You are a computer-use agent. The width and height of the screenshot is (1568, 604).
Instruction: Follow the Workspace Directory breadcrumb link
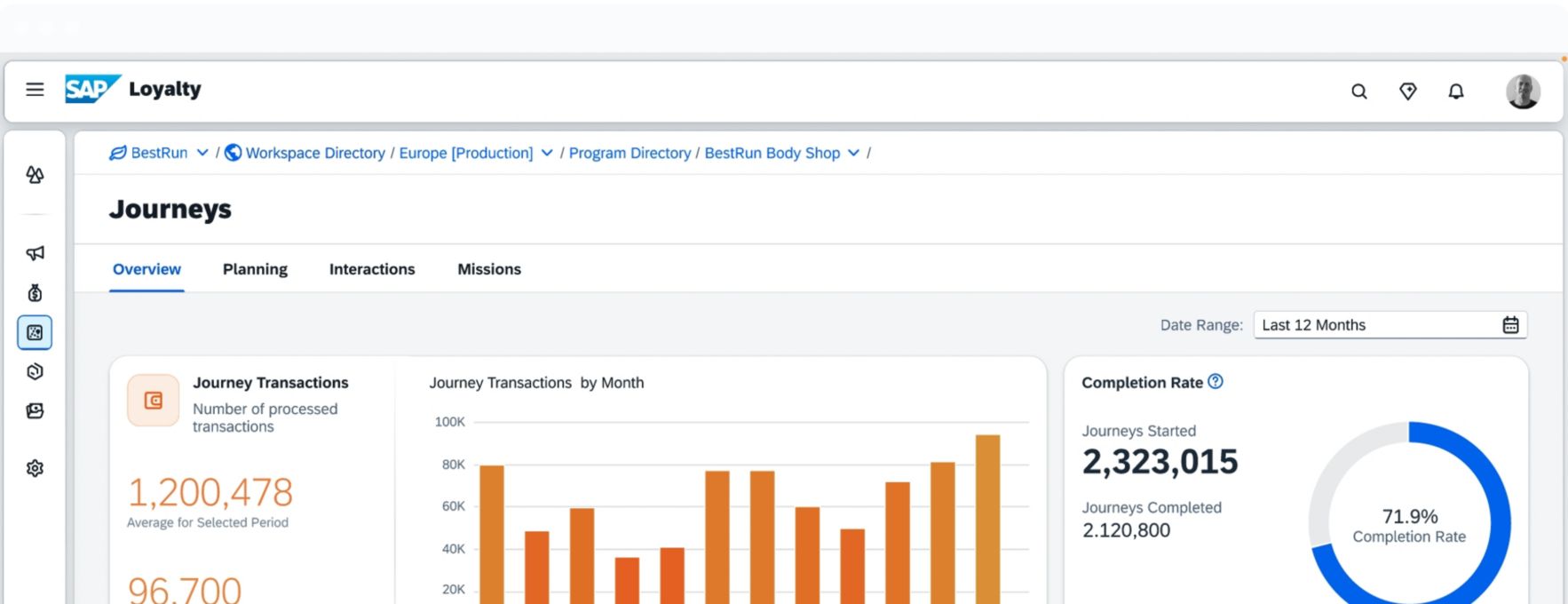tap(315, 153)
